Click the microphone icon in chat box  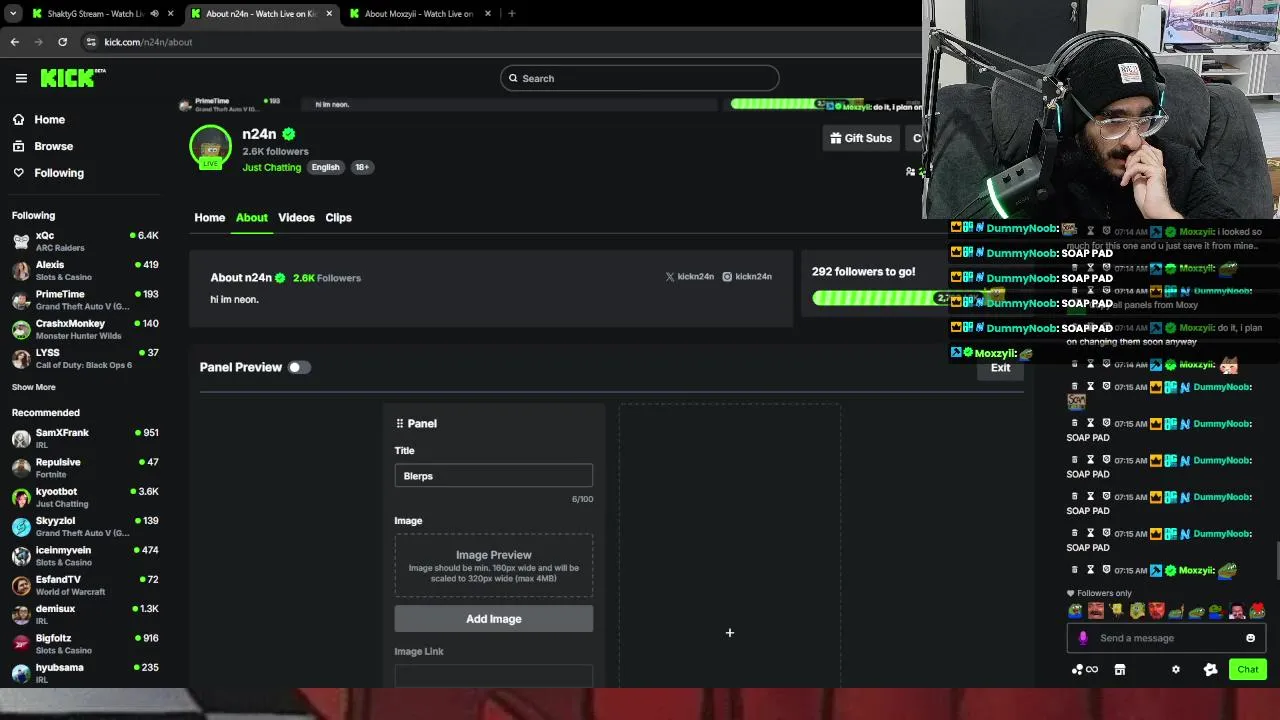[1083, 638]
